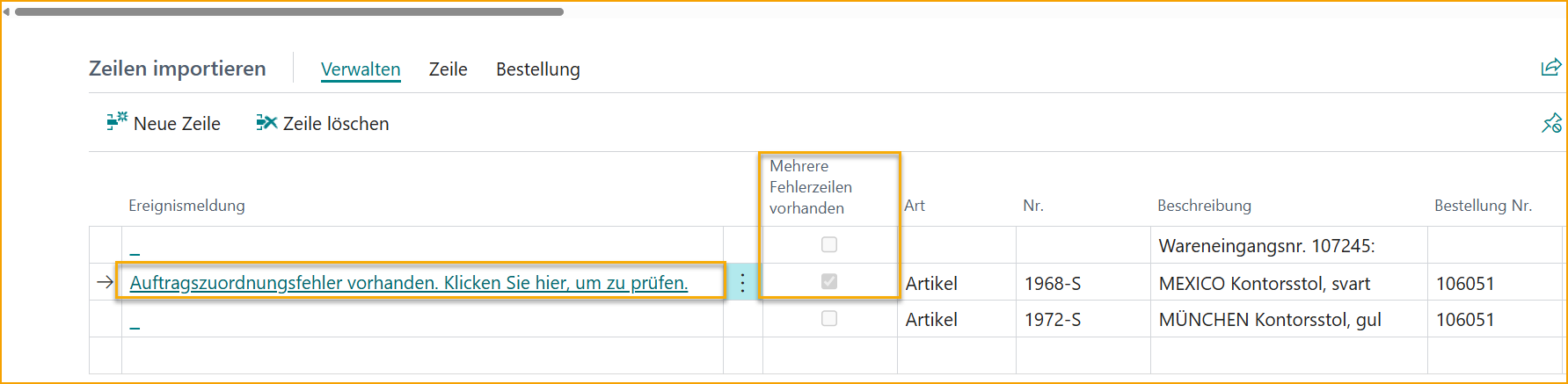Click the Bestellung Nr. cell 106051 for MEXICO

[1465, 284]
